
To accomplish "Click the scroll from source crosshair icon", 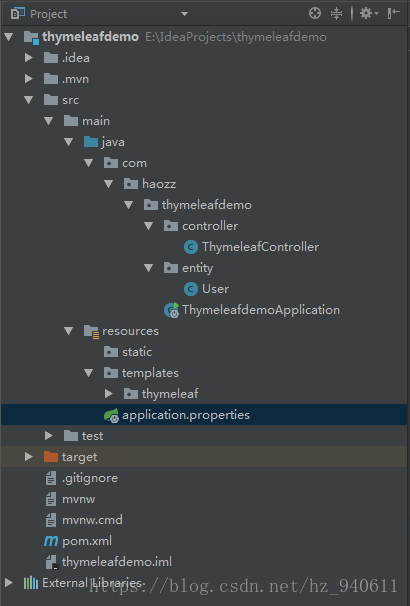I will 315,13.
